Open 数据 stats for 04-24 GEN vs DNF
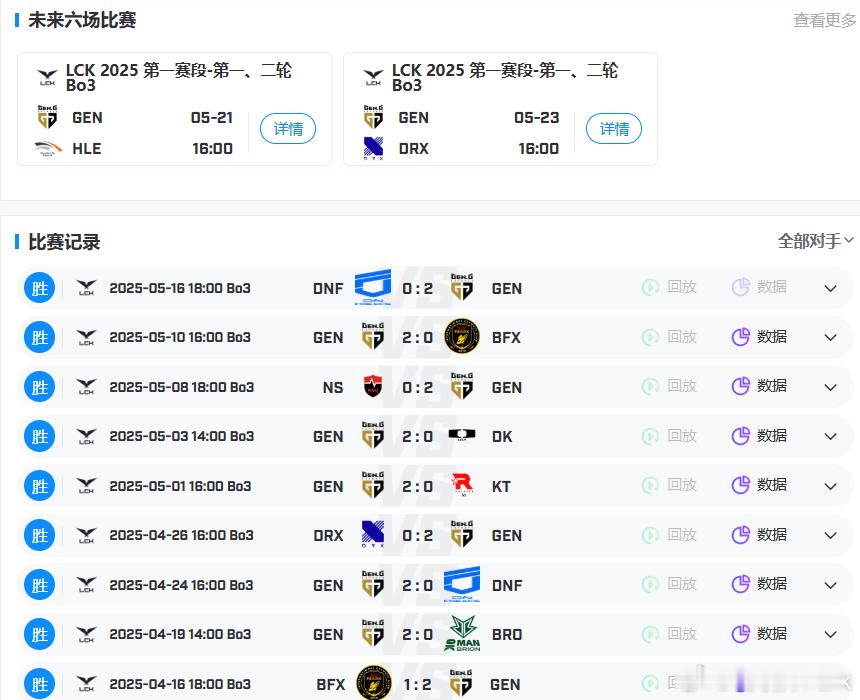Viewport: 860px width, 700px height. tap(760, 584)
